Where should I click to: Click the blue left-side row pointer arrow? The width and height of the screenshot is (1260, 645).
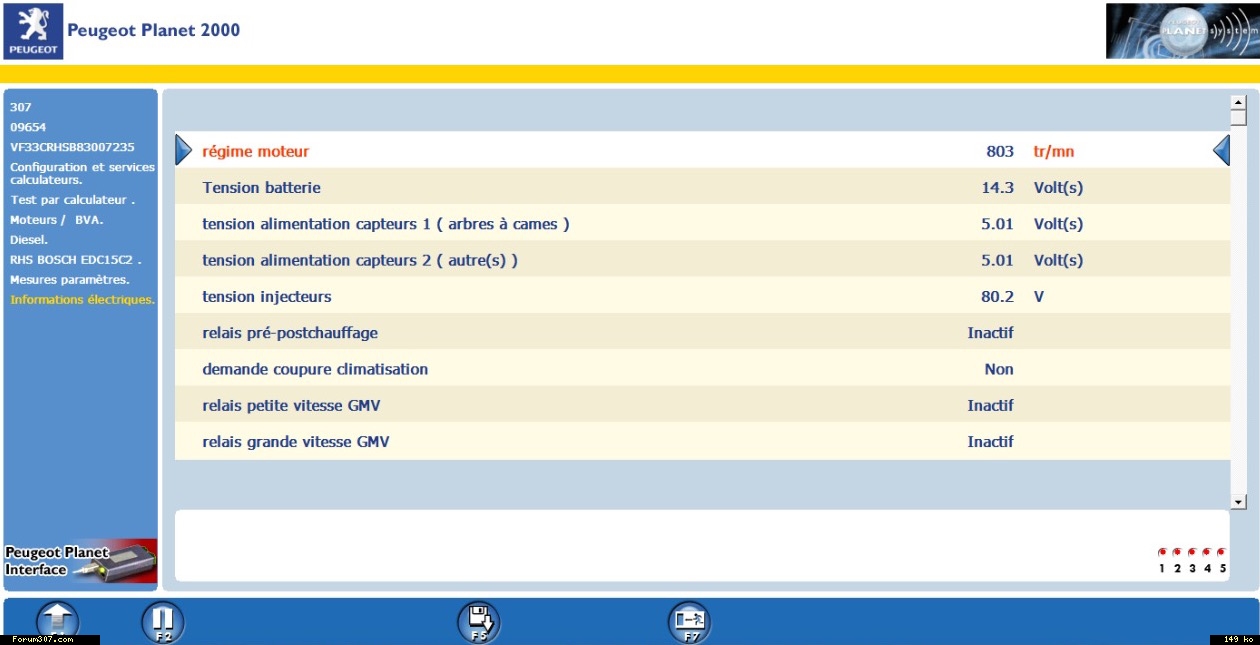(183, 150)
